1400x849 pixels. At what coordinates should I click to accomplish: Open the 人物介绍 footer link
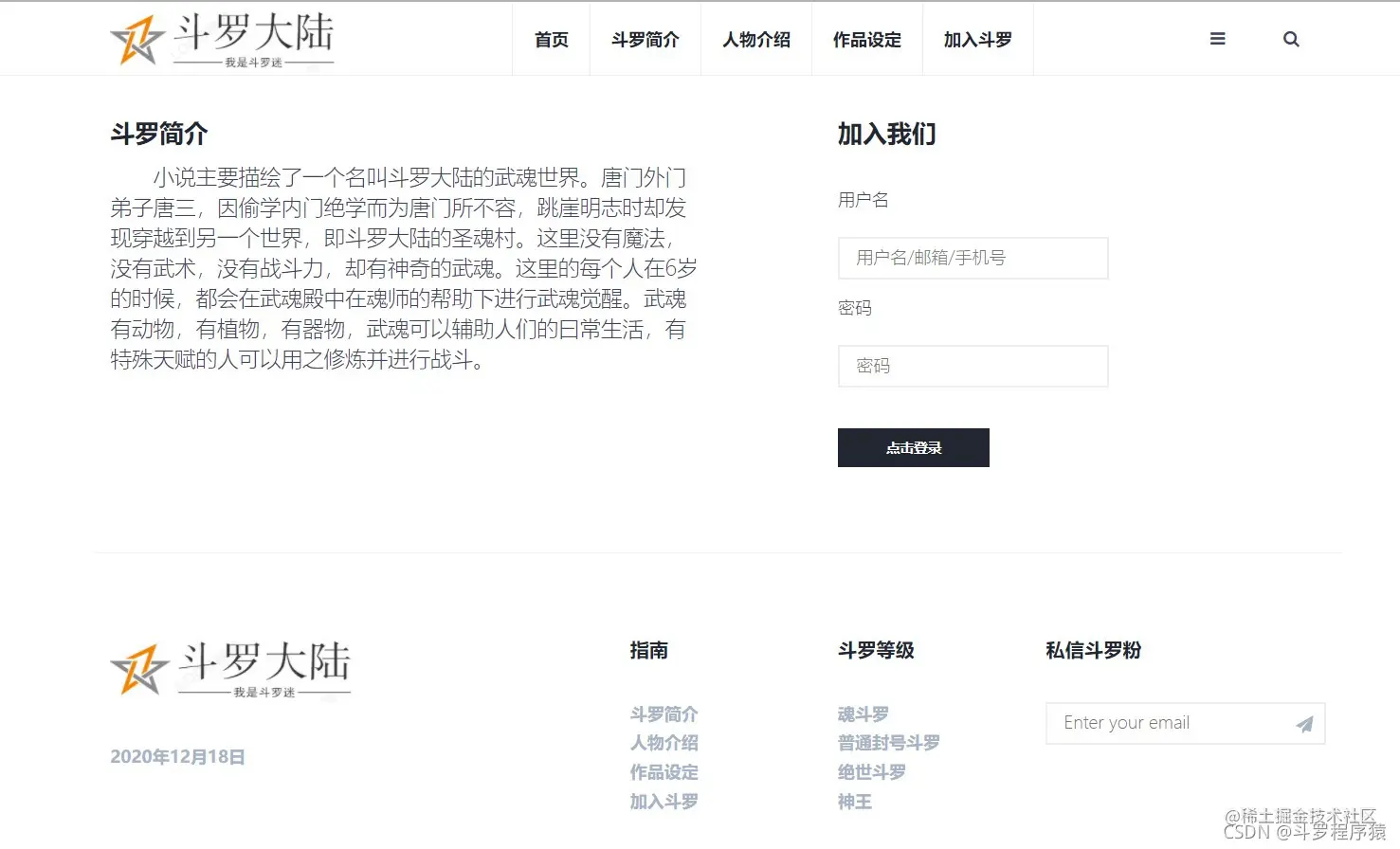point(664,743)
